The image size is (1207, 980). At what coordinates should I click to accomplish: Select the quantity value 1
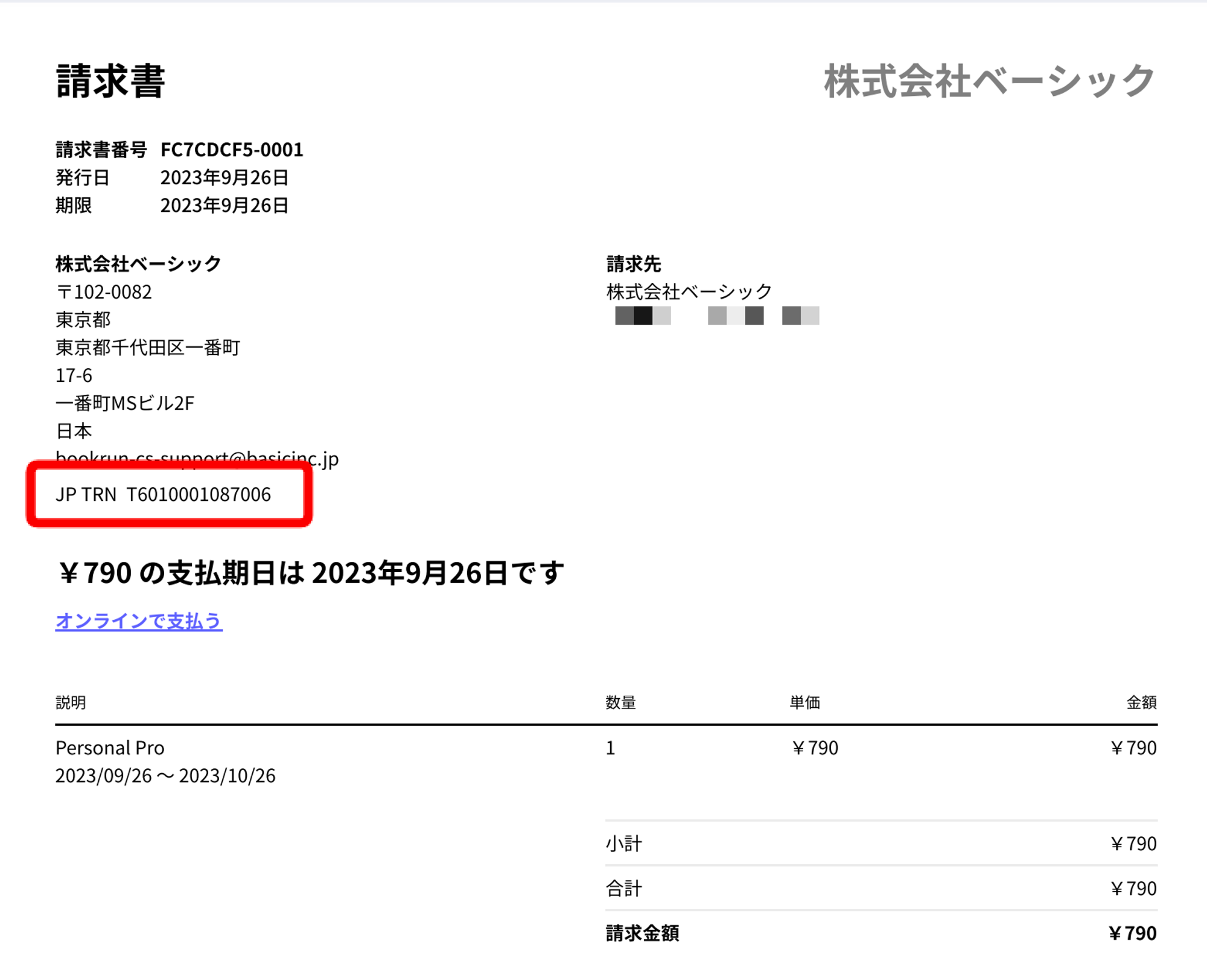[611, 748]
